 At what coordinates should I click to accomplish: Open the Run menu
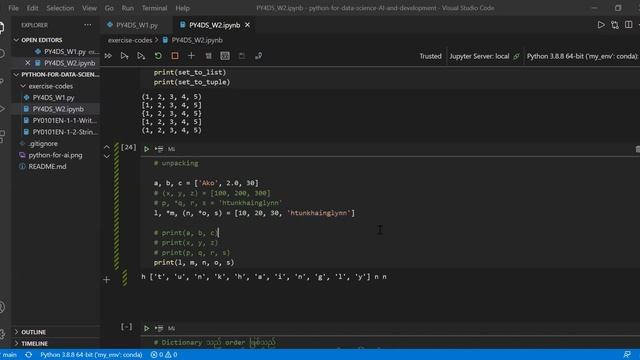click(x=128, y=8)
